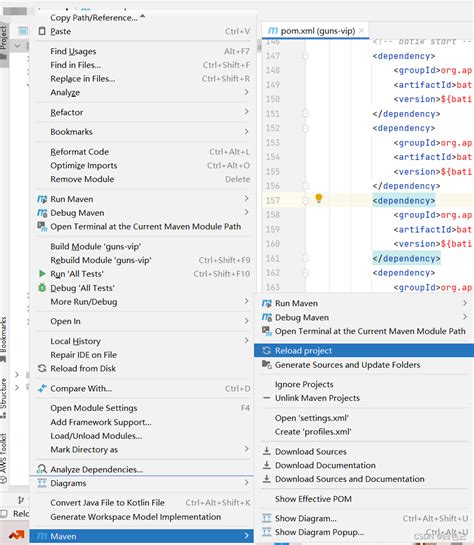The image size is (474, 545).
Task: Open the pom.xml (guns-vip) editor tab
Action: click(x=317, y=31)
